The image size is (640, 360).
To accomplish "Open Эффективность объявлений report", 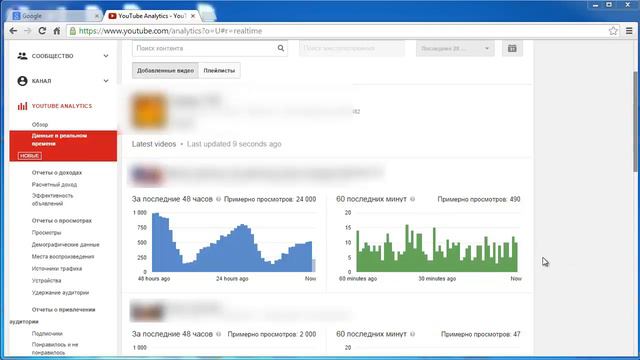I will pyautogui.click(x=52, y=200).
